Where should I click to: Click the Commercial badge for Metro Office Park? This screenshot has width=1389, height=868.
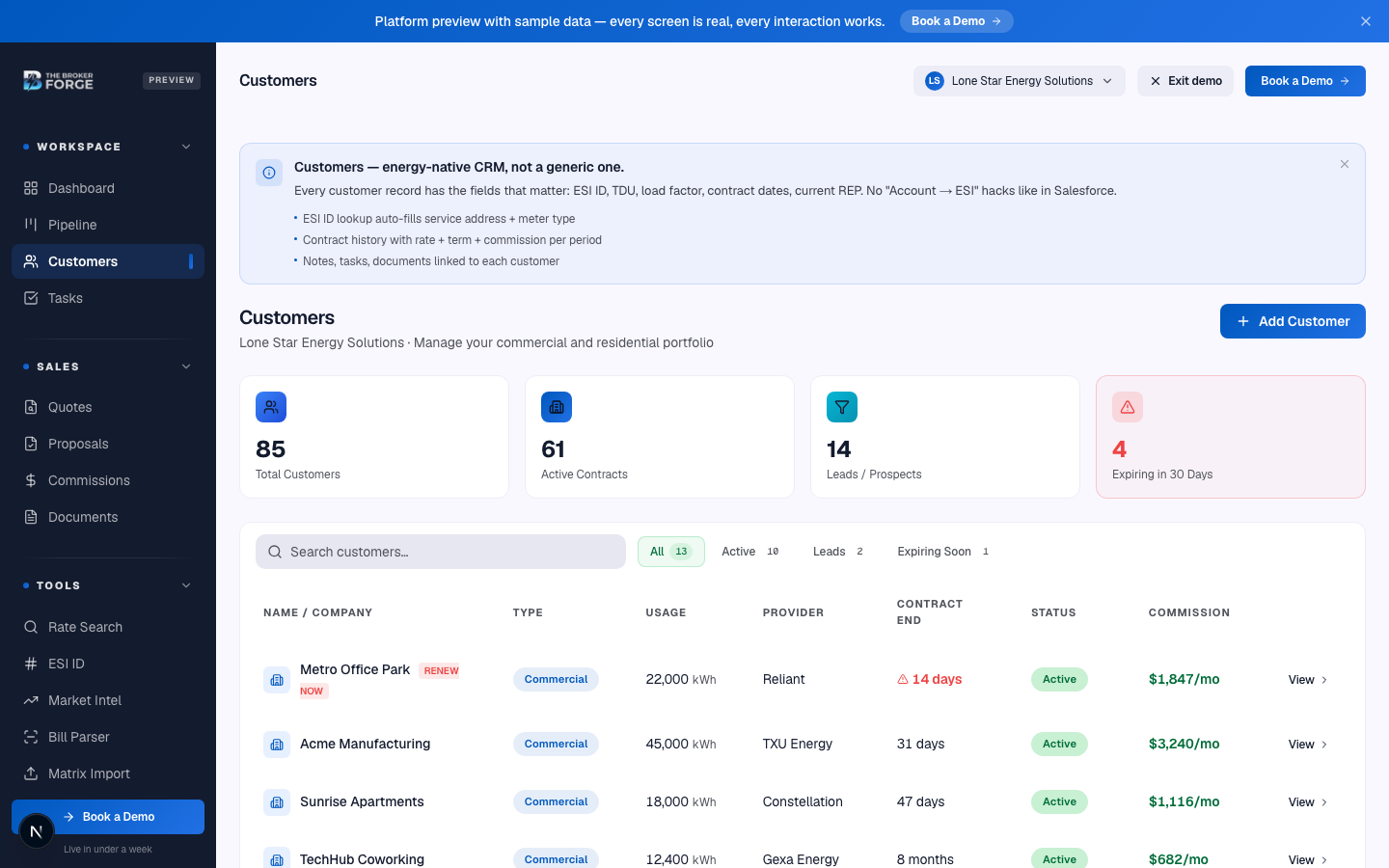click(556, 679)
